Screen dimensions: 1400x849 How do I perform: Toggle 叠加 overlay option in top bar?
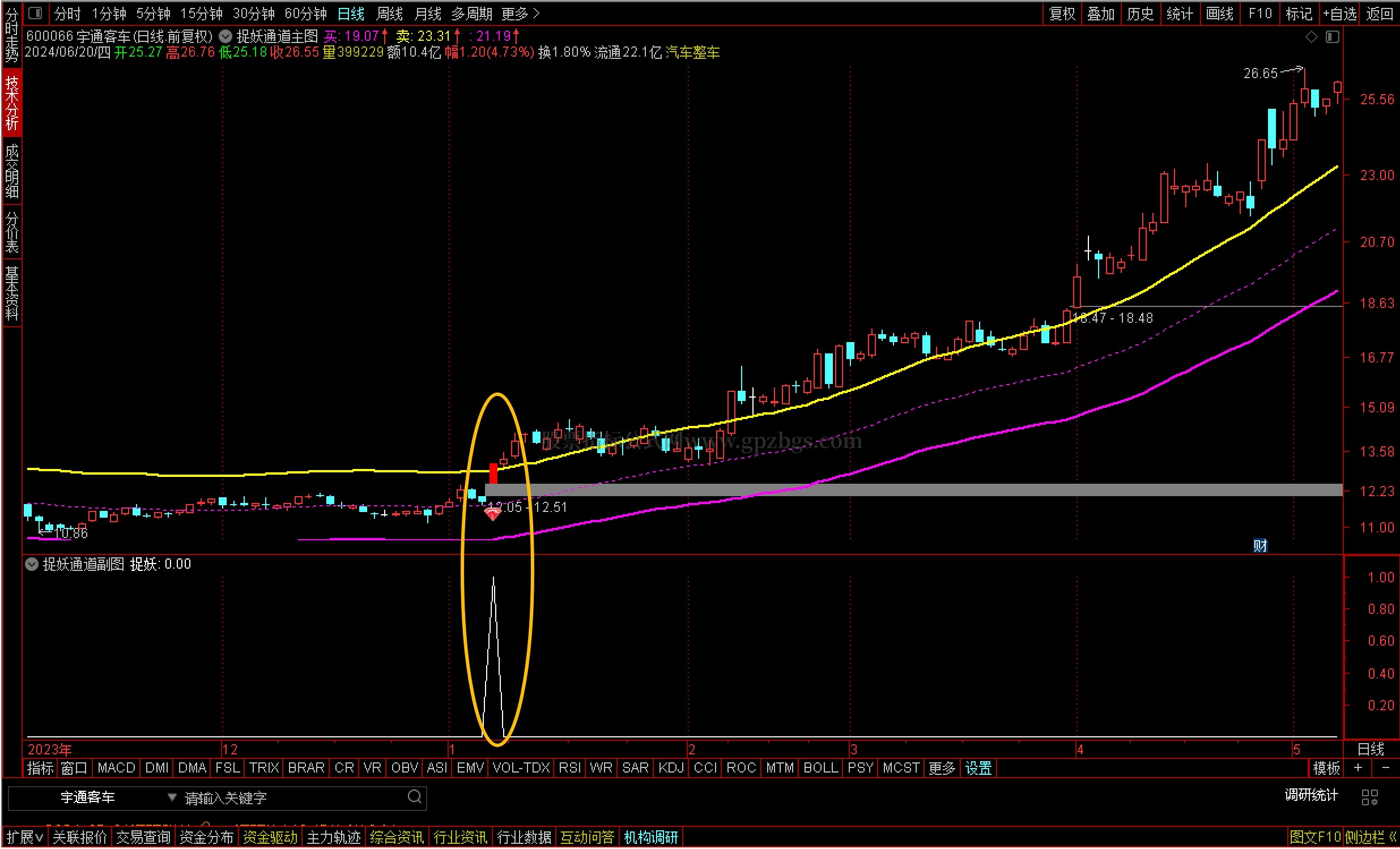click(1101, 13)
